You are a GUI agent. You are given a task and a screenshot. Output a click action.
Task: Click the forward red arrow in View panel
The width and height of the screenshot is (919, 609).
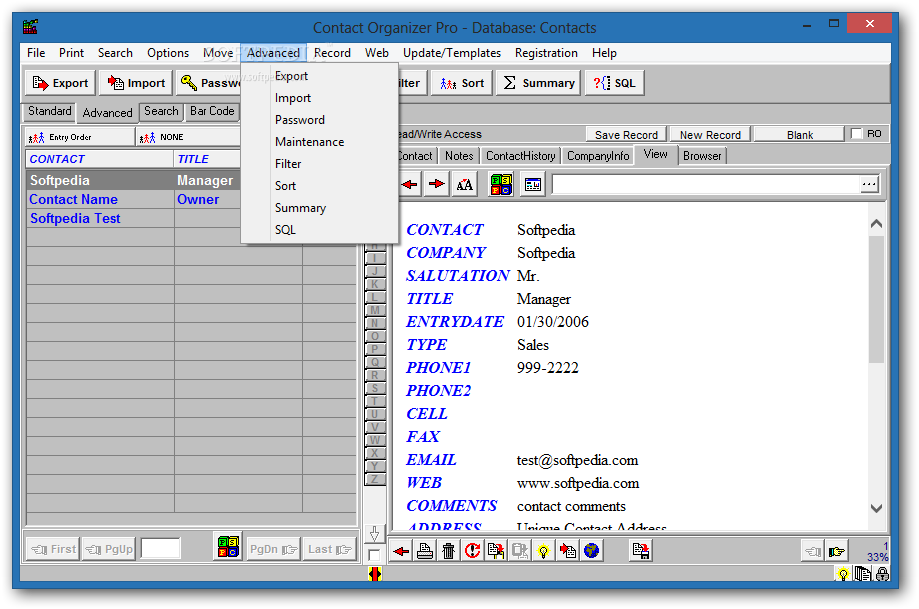(x=436, y=185)
